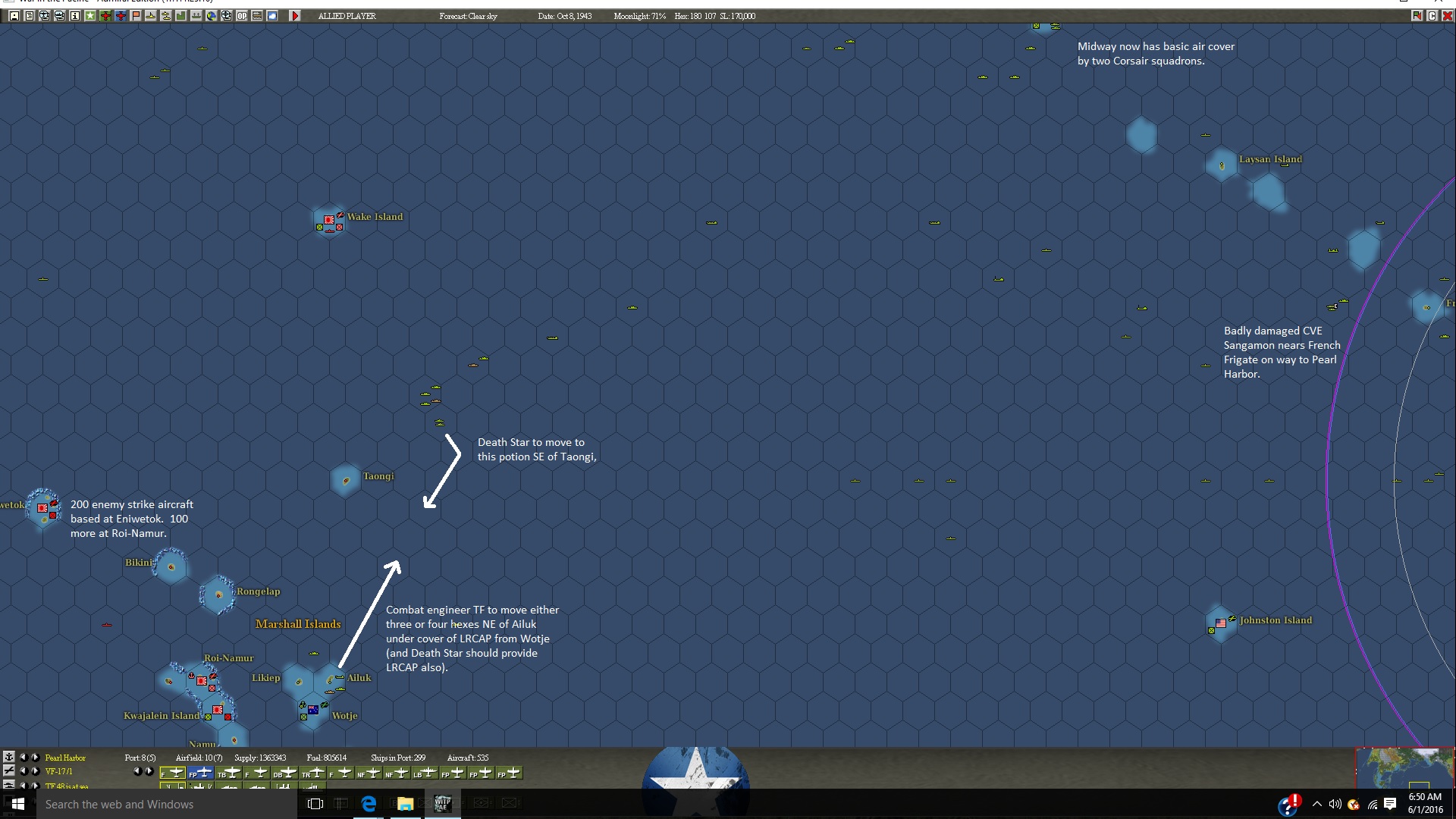1456x819 pixels.
Task: Click the Pearl Harbor base name link
Action: coord(65,758)
